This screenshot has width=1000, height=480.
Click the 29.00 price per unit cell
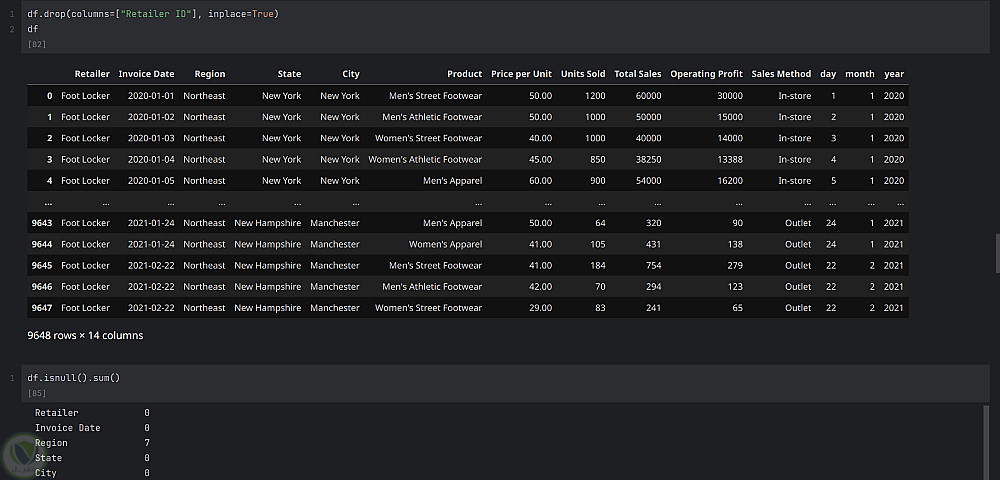pos(540,308)
